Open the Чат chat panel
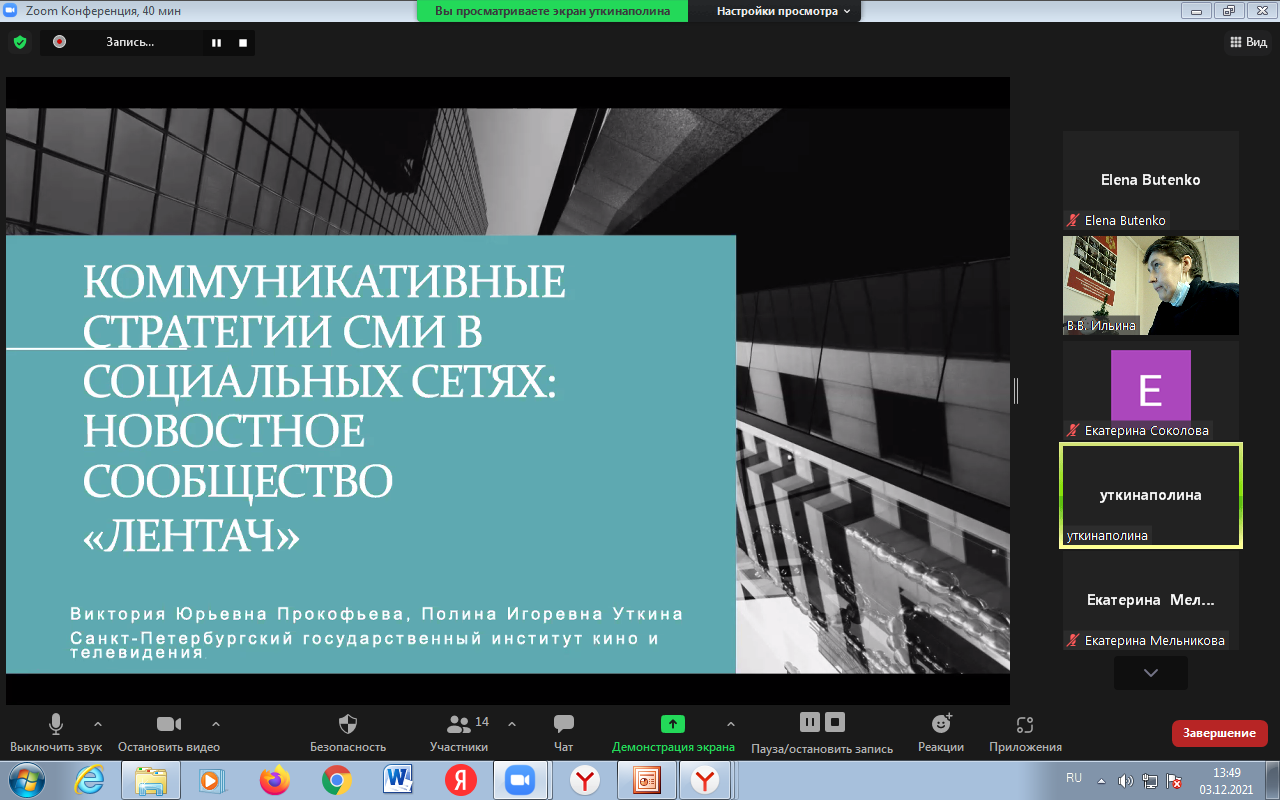The image size is (1280, 800). (x=564, y=733)
